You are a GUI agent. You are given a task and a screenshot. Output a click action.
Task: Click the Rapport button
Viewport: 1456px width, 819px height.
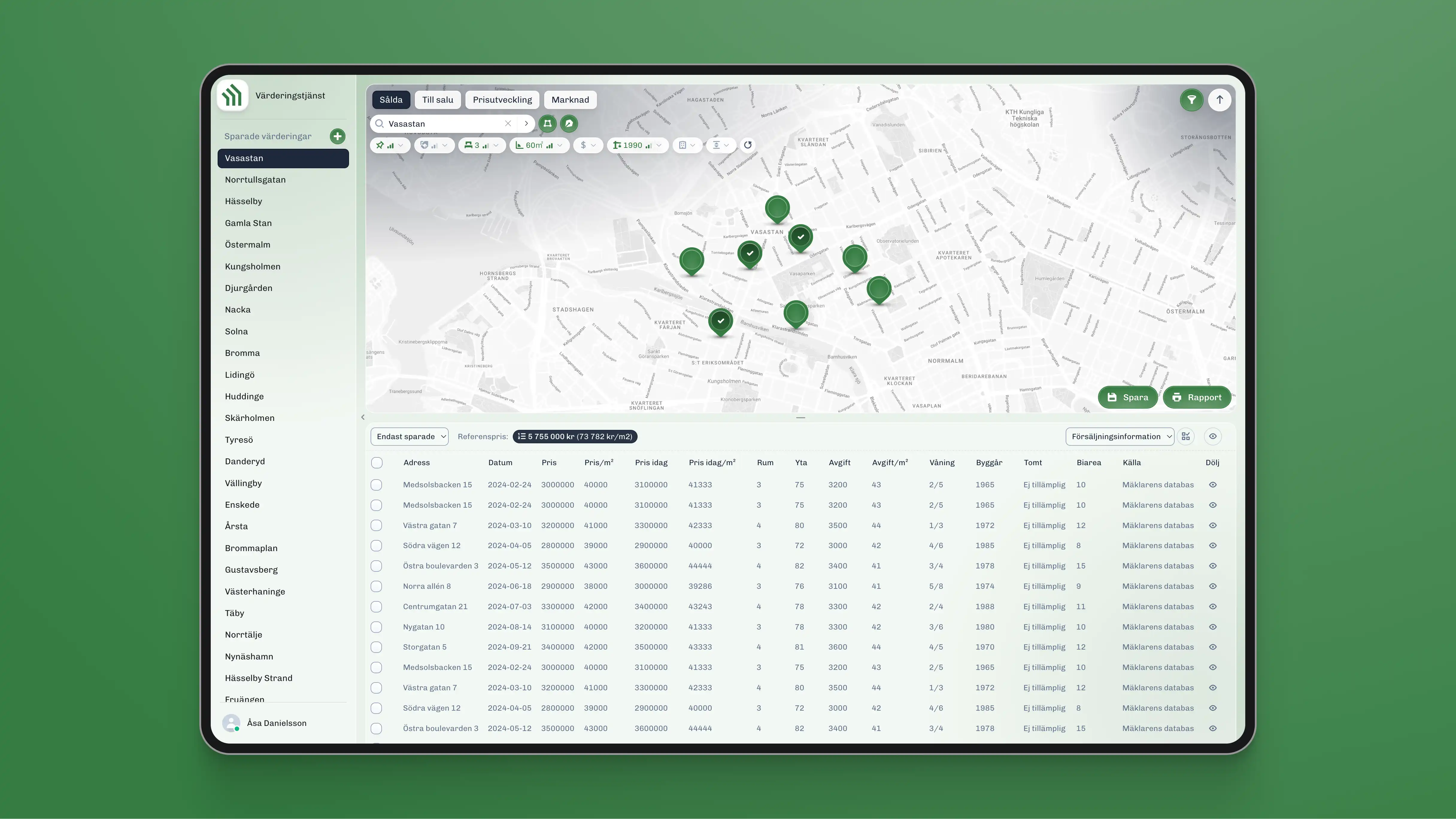[x=1196, y=397]
